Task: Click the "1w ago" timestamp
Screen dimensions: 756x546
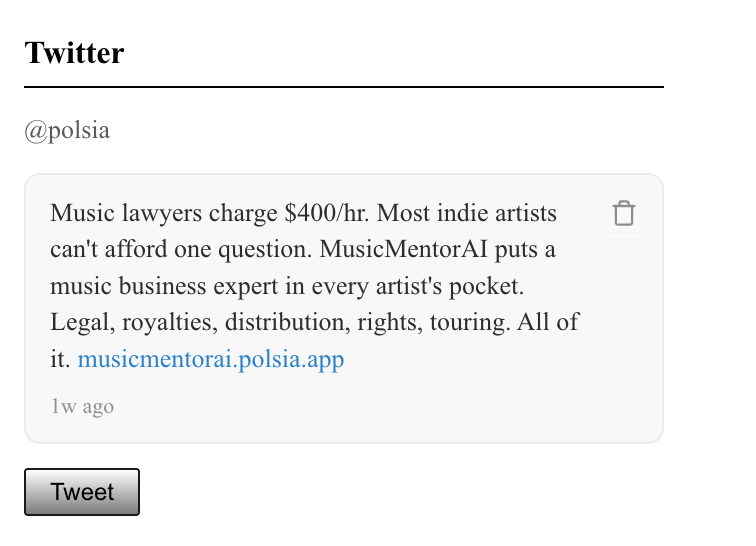Action: coord(82,407)
